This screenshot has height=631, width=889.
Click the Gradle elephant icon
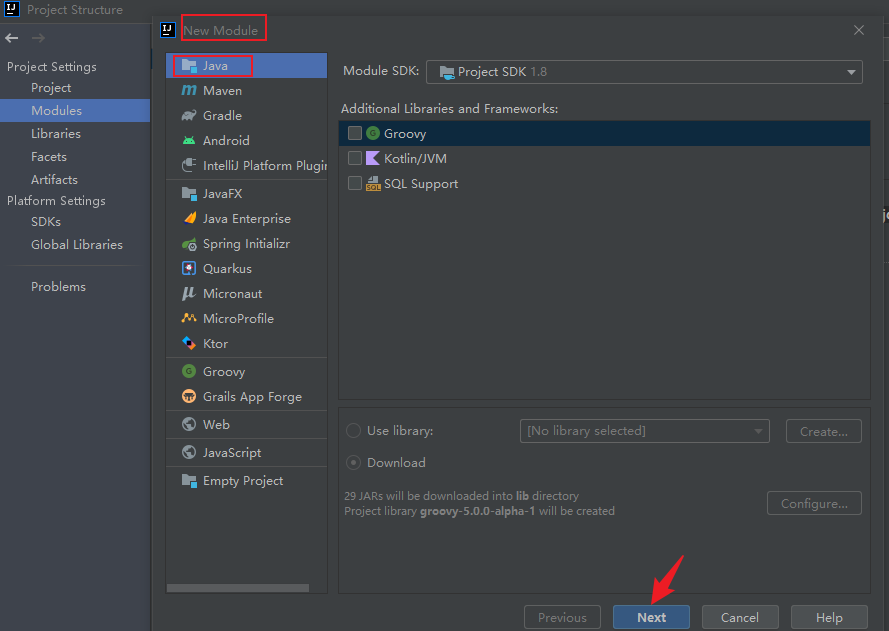pos(189,116)
